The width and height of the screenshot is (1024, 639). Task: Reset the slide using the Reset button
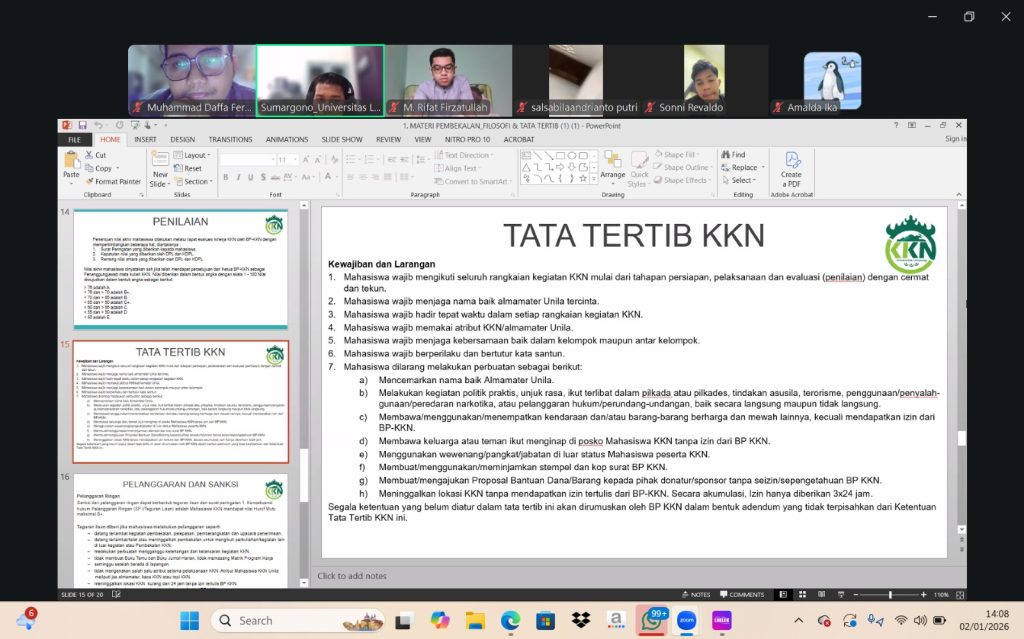tap(189, 168)
